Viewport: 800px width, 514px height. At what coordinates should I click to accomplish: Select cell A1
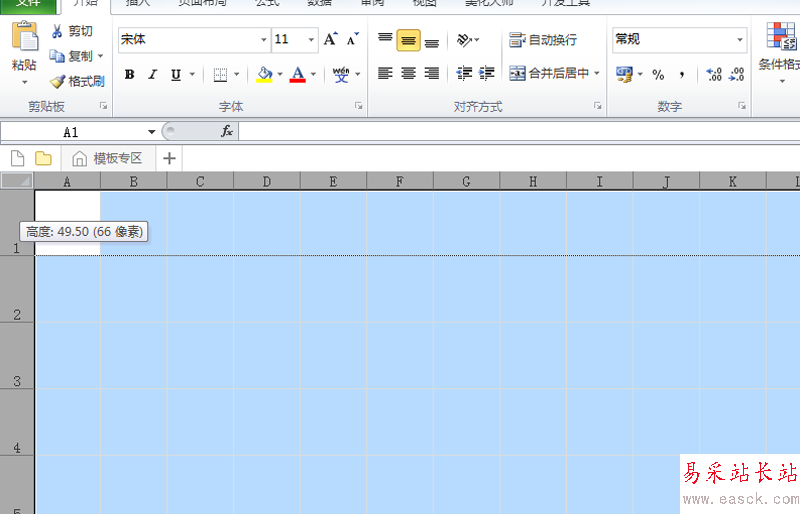pyautogui.click(x=67, y=223)
